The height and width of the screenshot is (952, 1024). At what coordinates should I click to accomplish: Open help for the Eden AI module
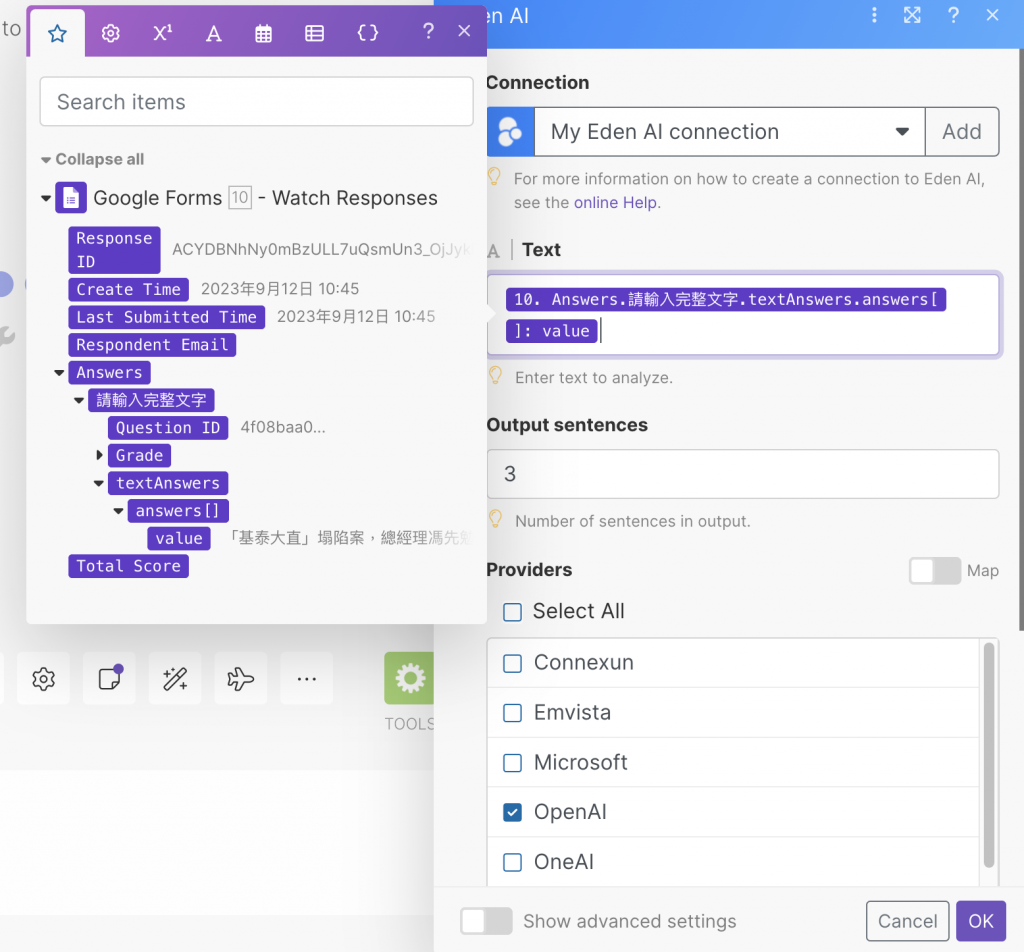[953, 15]
